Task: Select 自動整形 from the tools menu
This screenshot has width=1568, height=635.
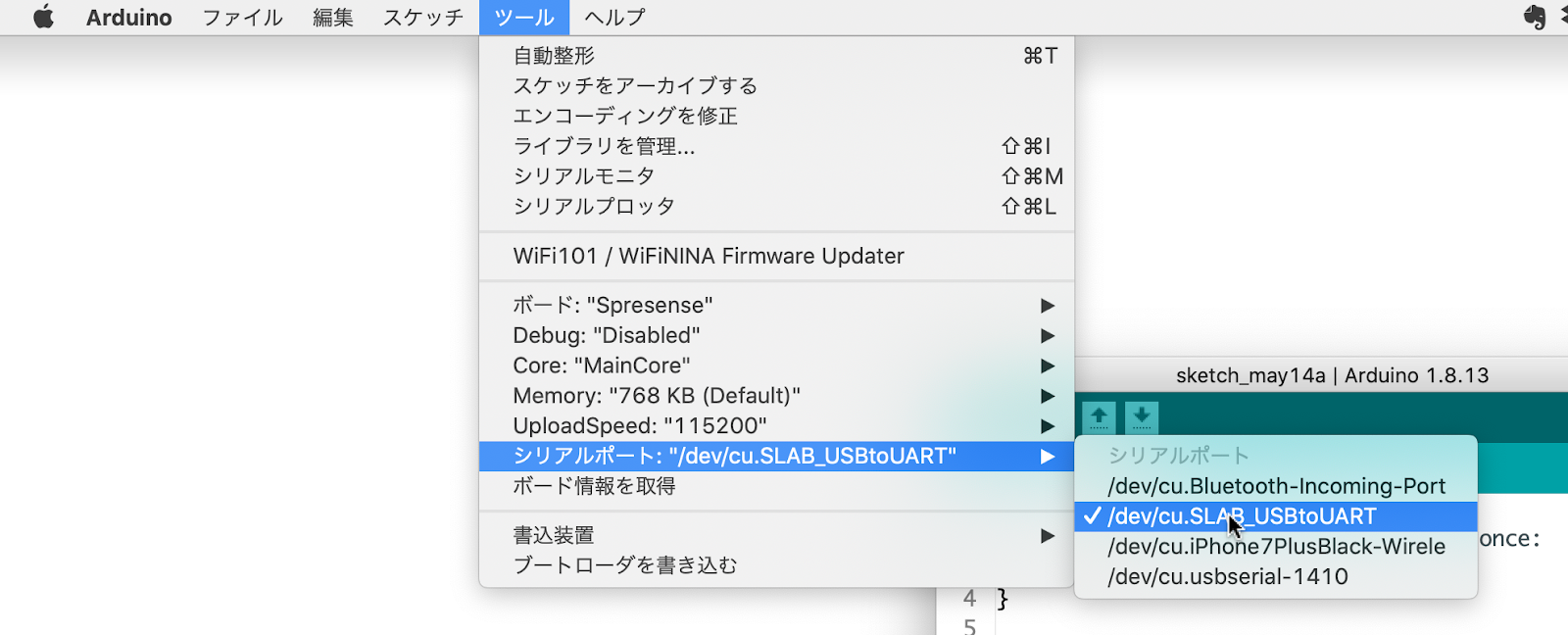Action: pos(776,56)
